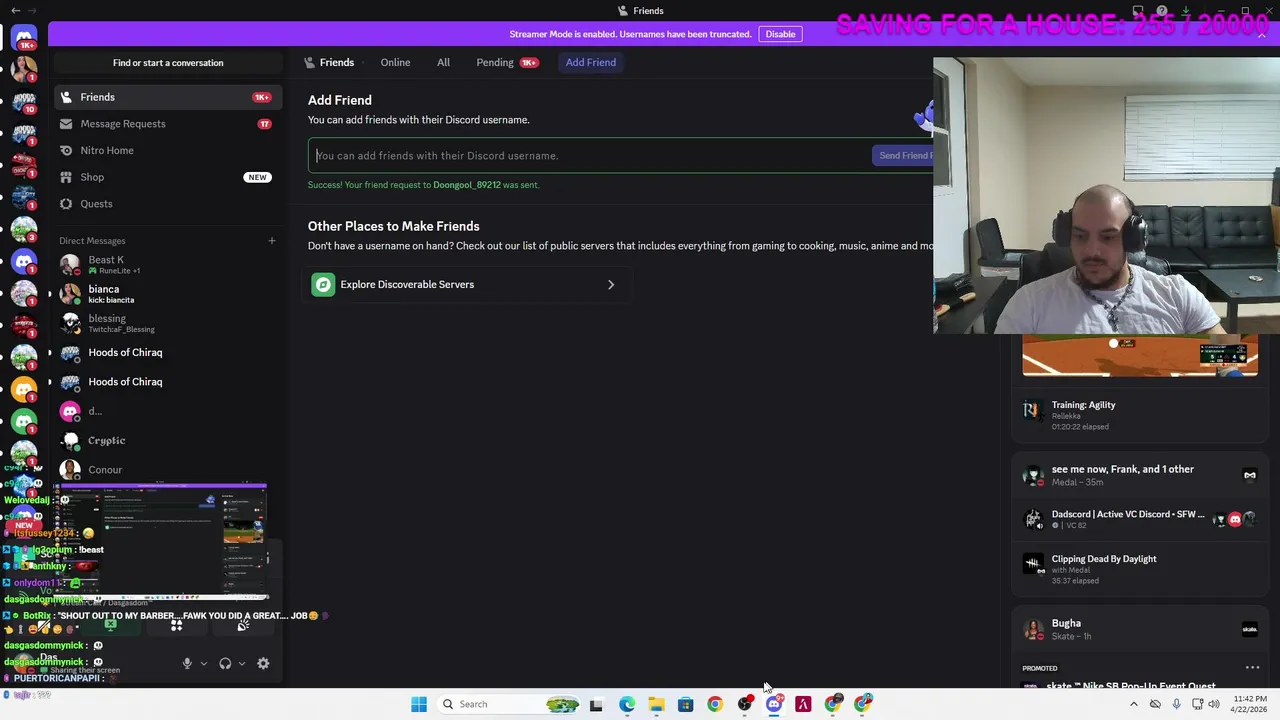Viewport: 1280px width, 720px height.
Task: Open Dadscord Active VC Discord entry
Action: point(1138,519)
